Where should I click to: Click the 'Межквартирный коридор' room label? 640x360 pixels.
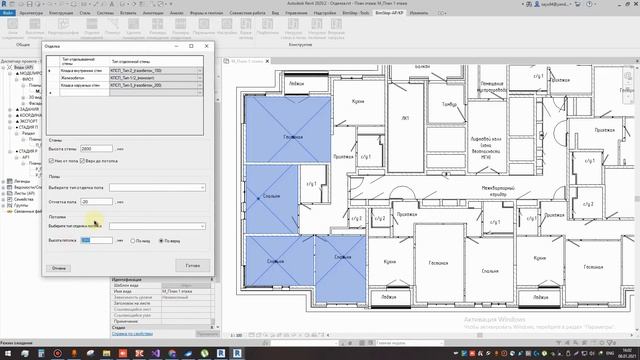coord(498,191)
